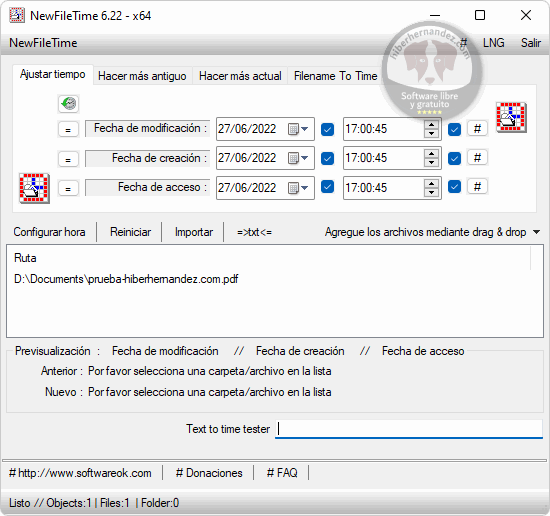Click the Fecha de modificación label button
This screenshot has height=516, width=550.
coord(147,128)
